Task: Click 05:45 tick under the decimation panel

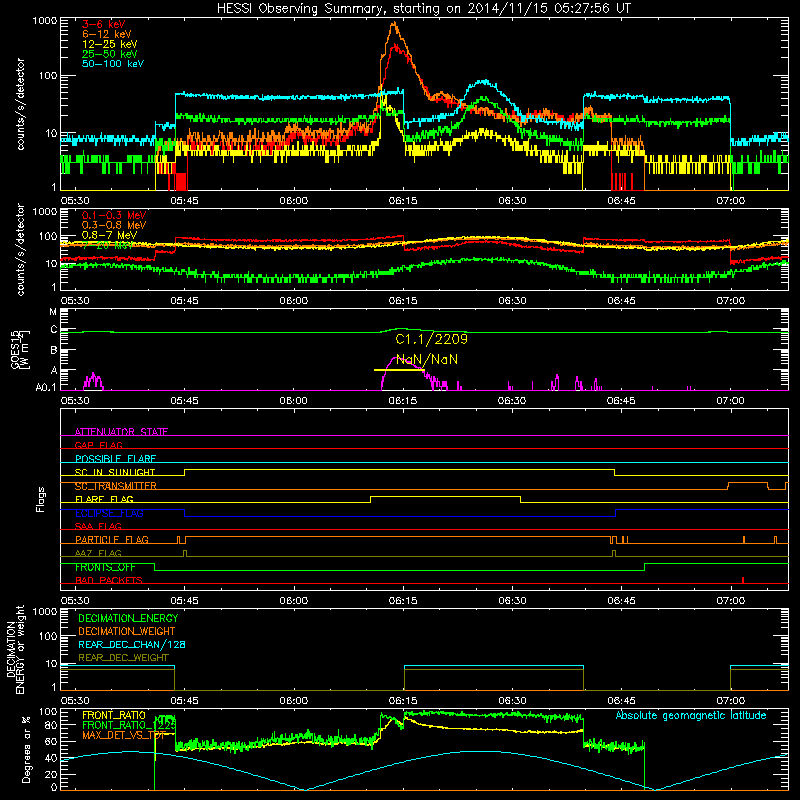Action: tap(185, 701)
